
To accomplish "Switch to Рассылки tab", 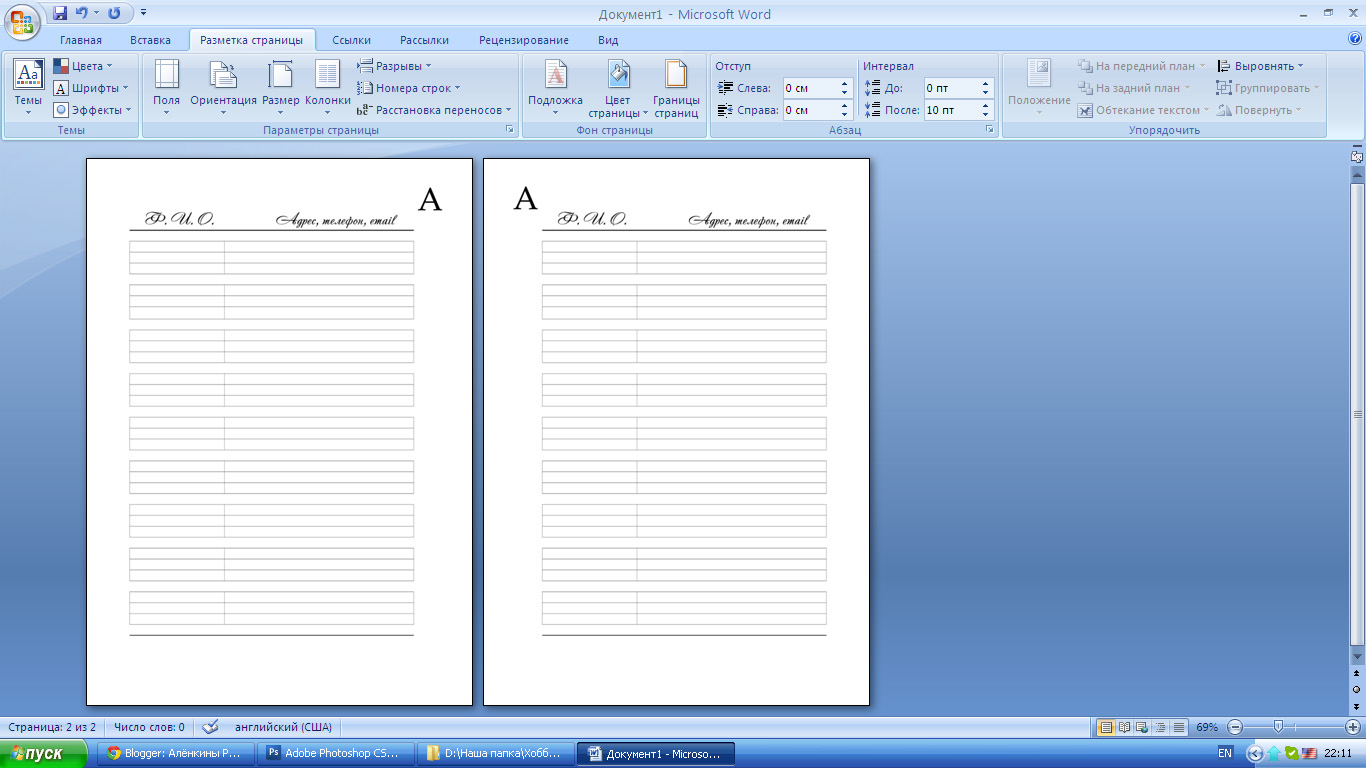I will [x=424, y=40].
